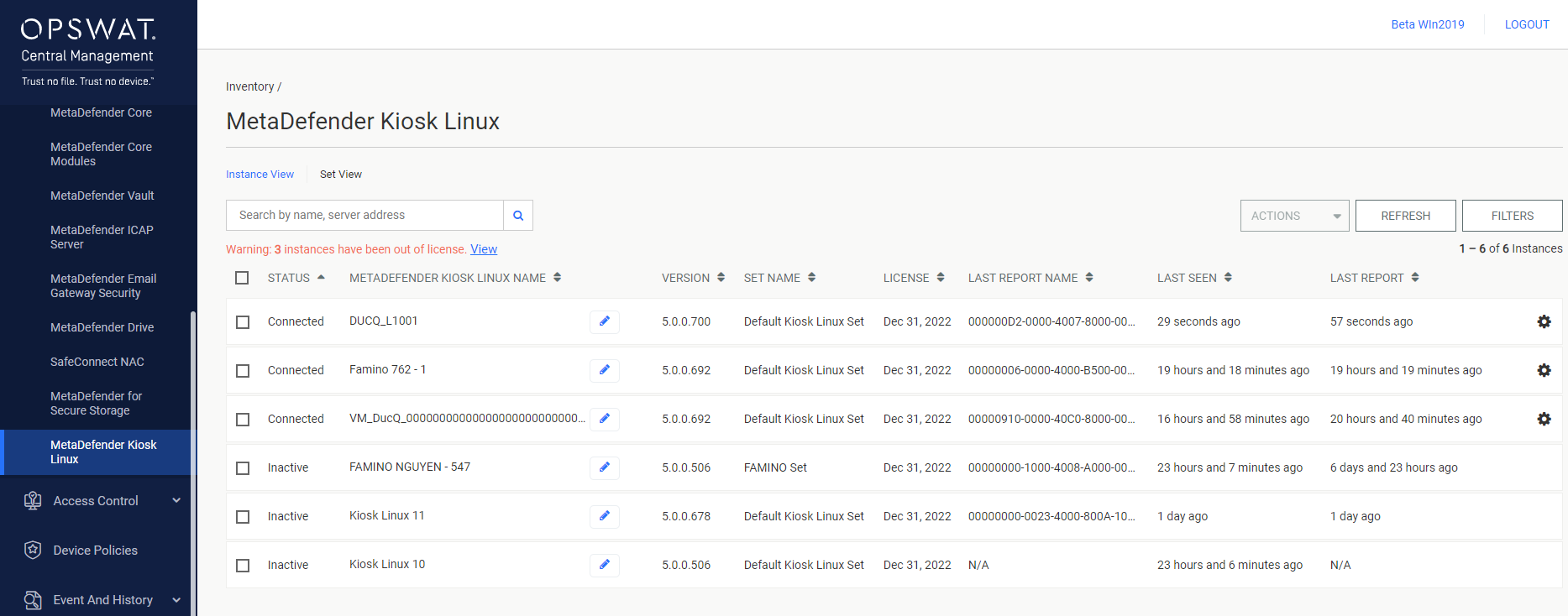Viewport: 1568px width, 616px height.
Task: Open the ACTIONS dropdown
Action: pos(1295,216)
